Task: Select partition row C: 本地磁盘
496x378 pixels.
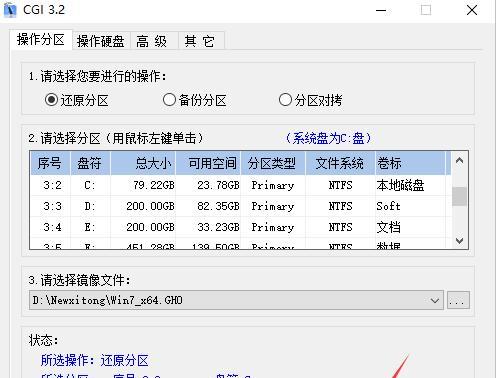Action: point(241,185)
